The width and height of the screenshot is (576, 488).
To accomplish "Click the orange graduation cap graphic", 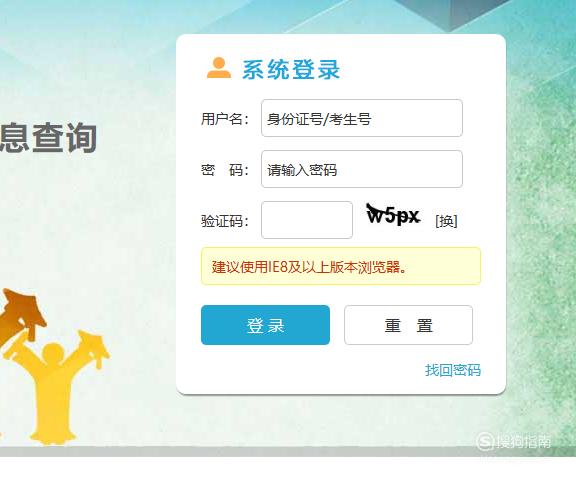I will [x=22, y=316].
